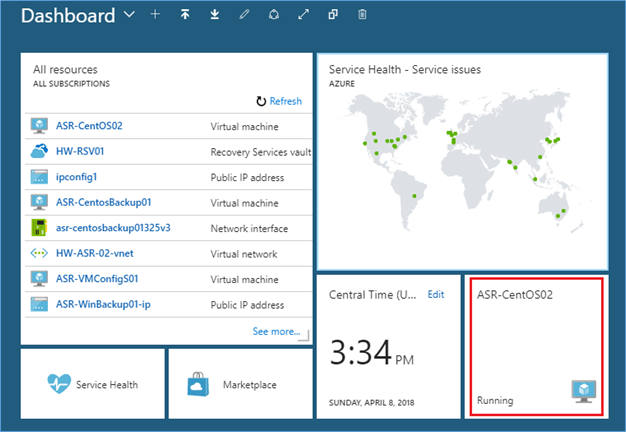
Task: Click the Recovery Services vault type text
Action: coord(261,152)
